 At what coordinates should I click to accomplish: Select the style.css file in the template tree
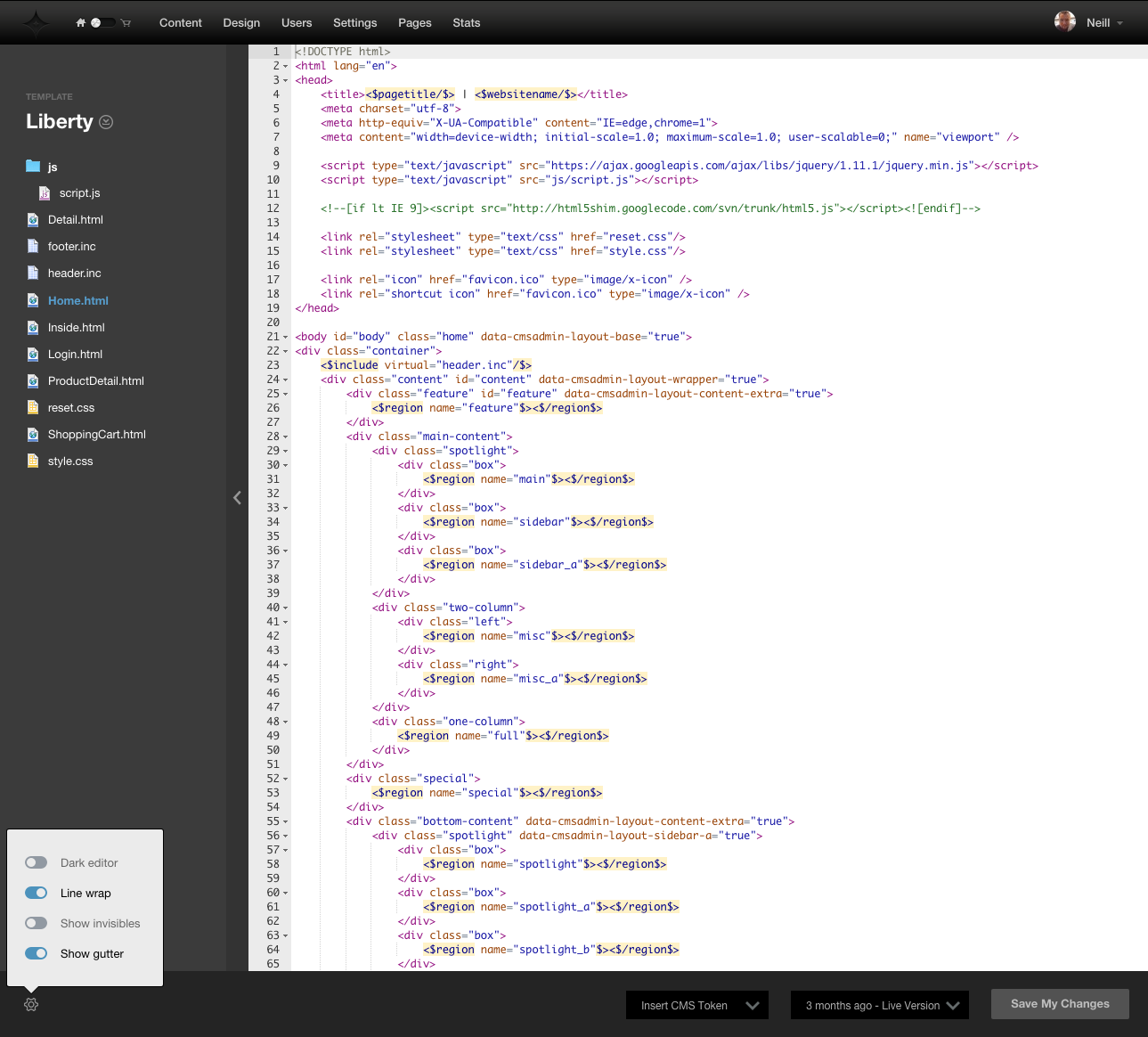click(x=71, y=461)
